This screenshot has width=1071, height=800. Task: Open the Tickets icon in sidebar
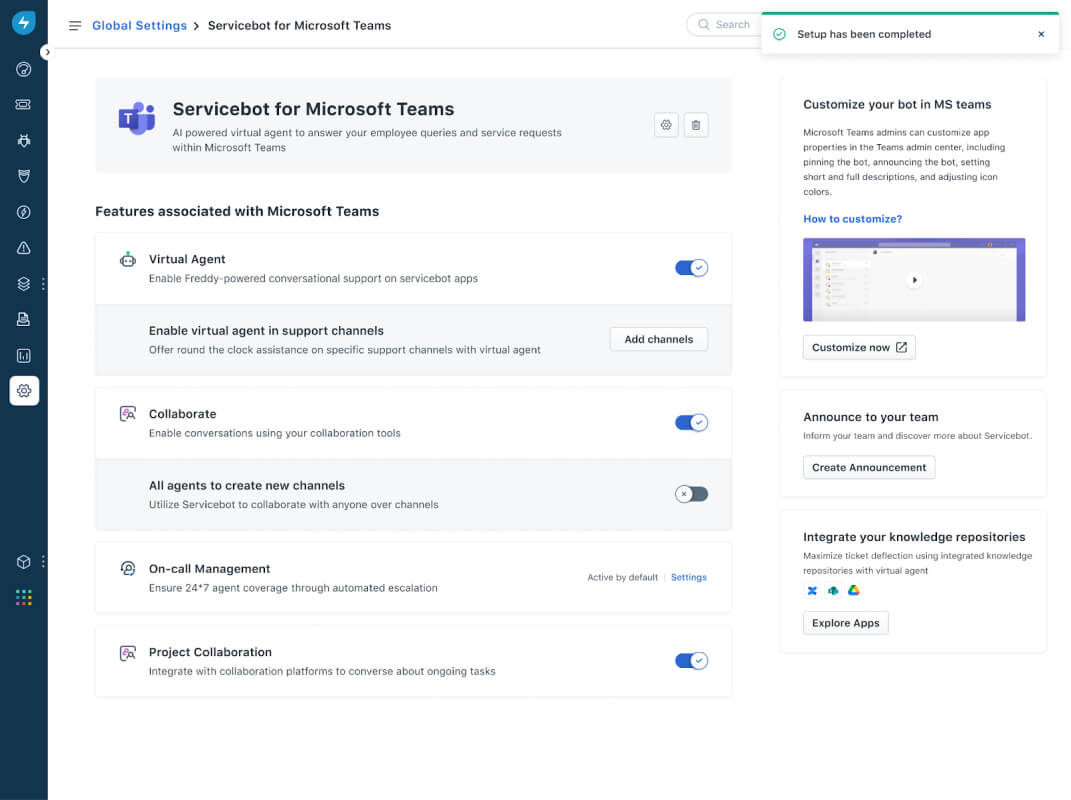(24, 105)
